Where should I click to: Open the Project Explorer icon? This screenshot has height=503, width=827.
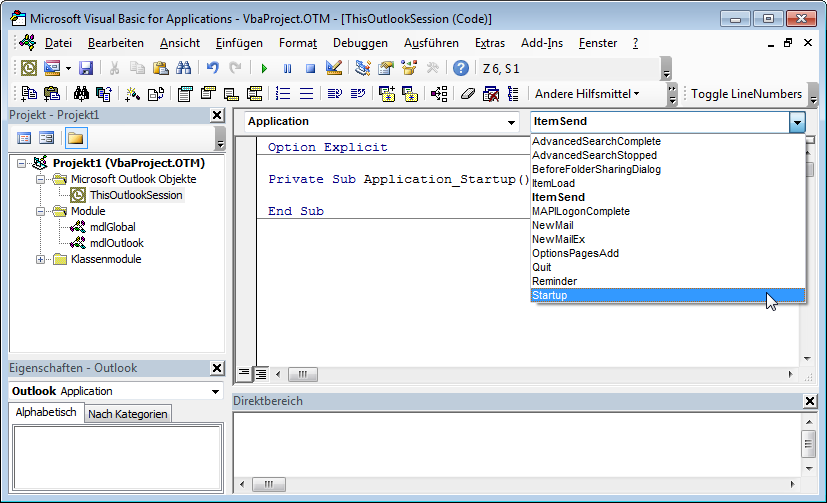[362, 68]
